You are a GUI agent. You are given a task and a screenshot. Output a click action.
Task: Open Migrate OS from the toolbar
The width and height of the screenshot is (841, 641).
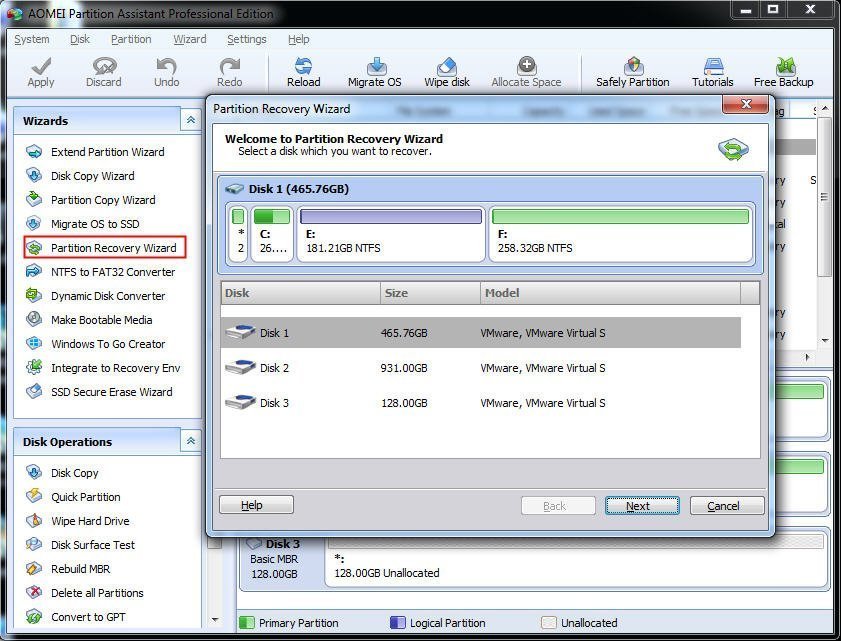[374, 72]
